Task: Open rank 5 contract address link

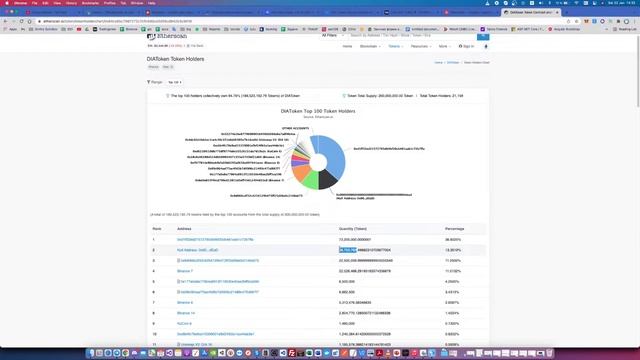Action: tap(220, 282)
